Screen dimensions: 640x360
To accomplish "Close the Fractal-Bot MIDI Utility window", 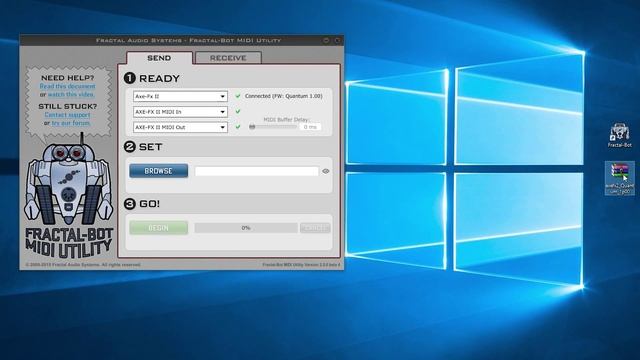I will click(x=337, y=40).
